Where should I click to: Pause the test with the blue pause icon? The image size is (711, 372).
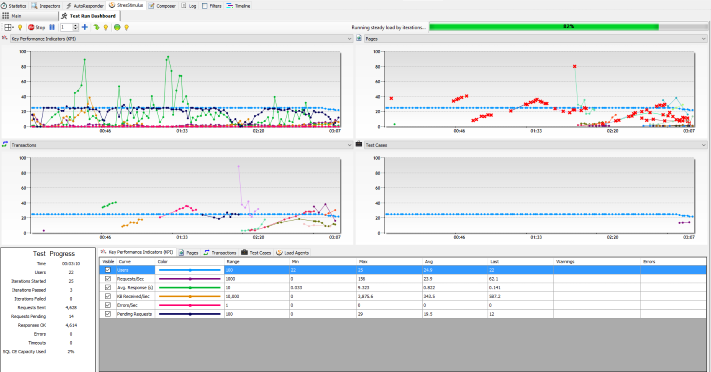click(x=52, y=27)
